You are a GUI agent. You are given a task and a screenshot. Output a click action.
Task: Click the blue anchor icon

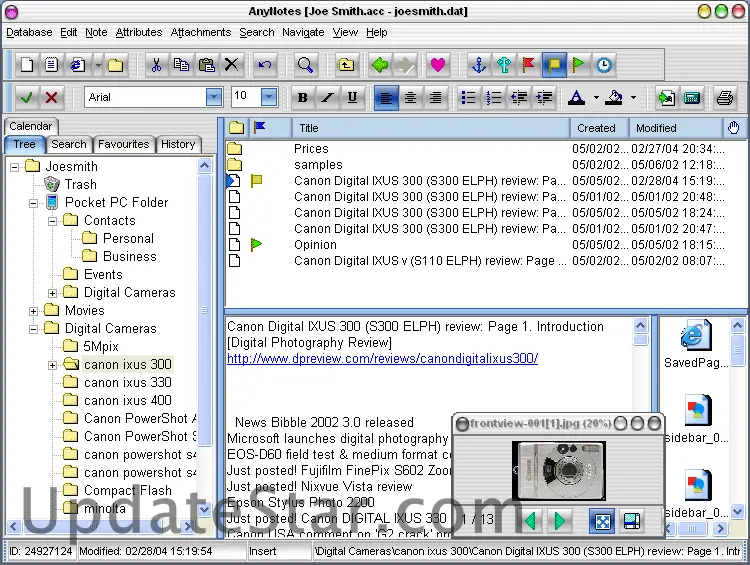coord(479,65)
